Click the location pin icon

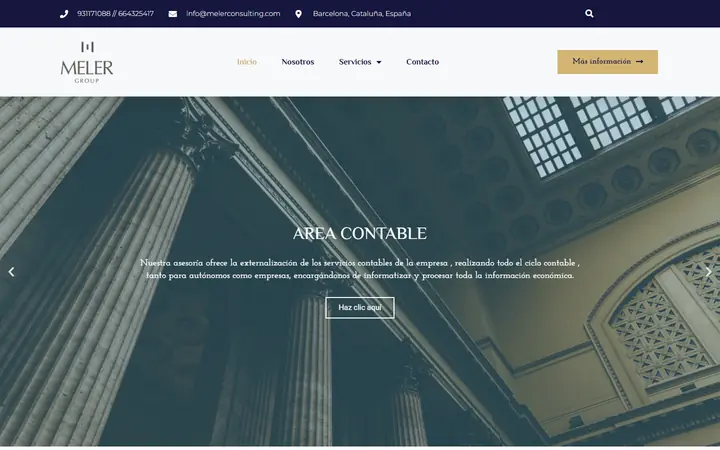[298, 14]
